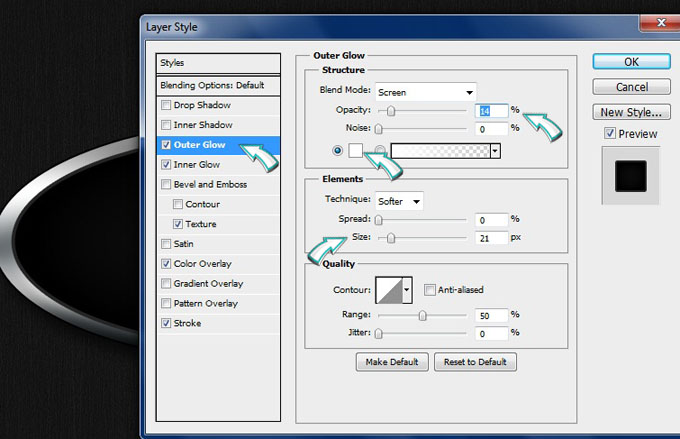This screenshot has width=680, height=439.
Task: Disable the Preview checkbox
Action: (x=610, y=134)
